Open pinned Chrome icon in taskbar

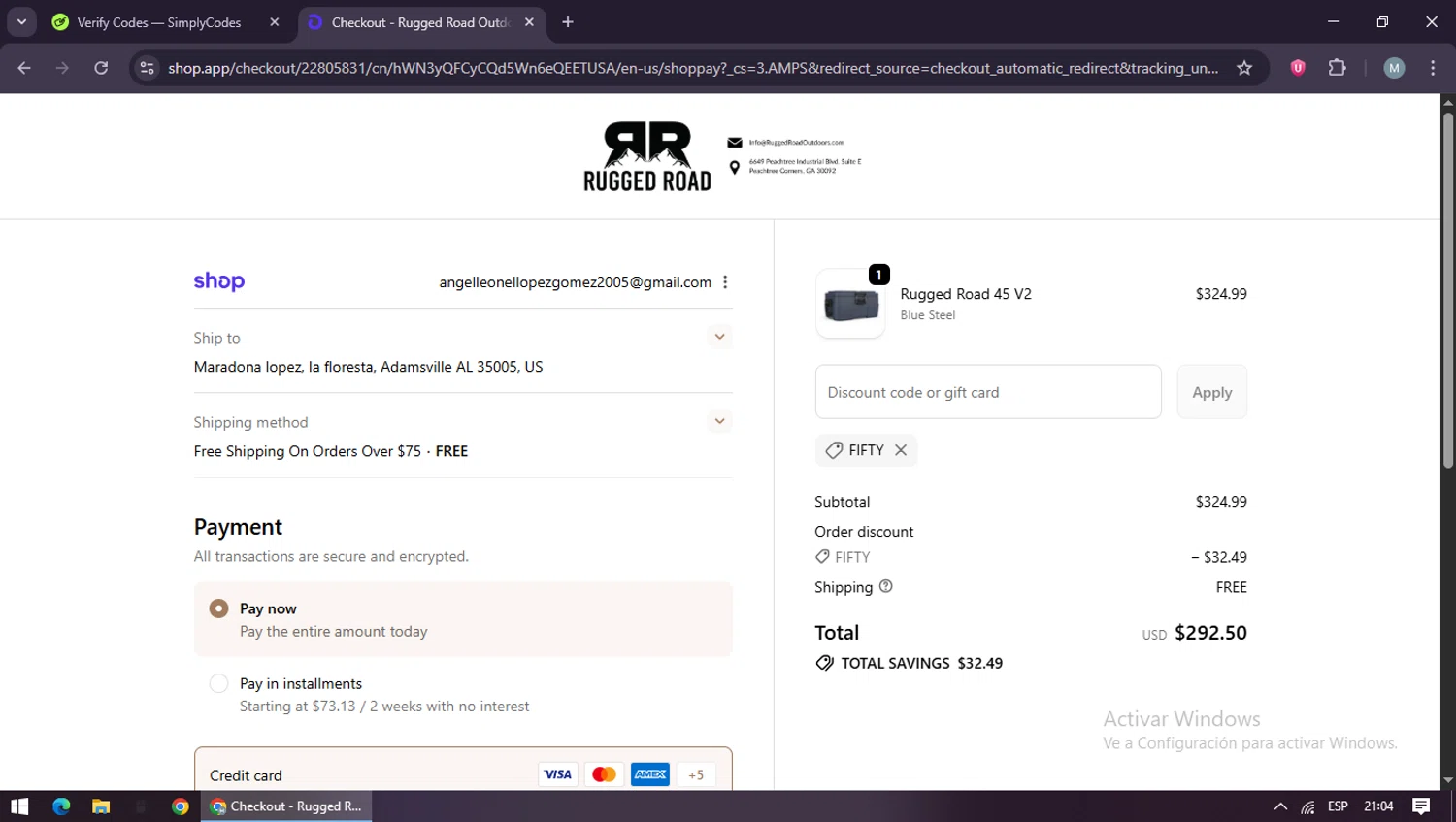[181, 806]
